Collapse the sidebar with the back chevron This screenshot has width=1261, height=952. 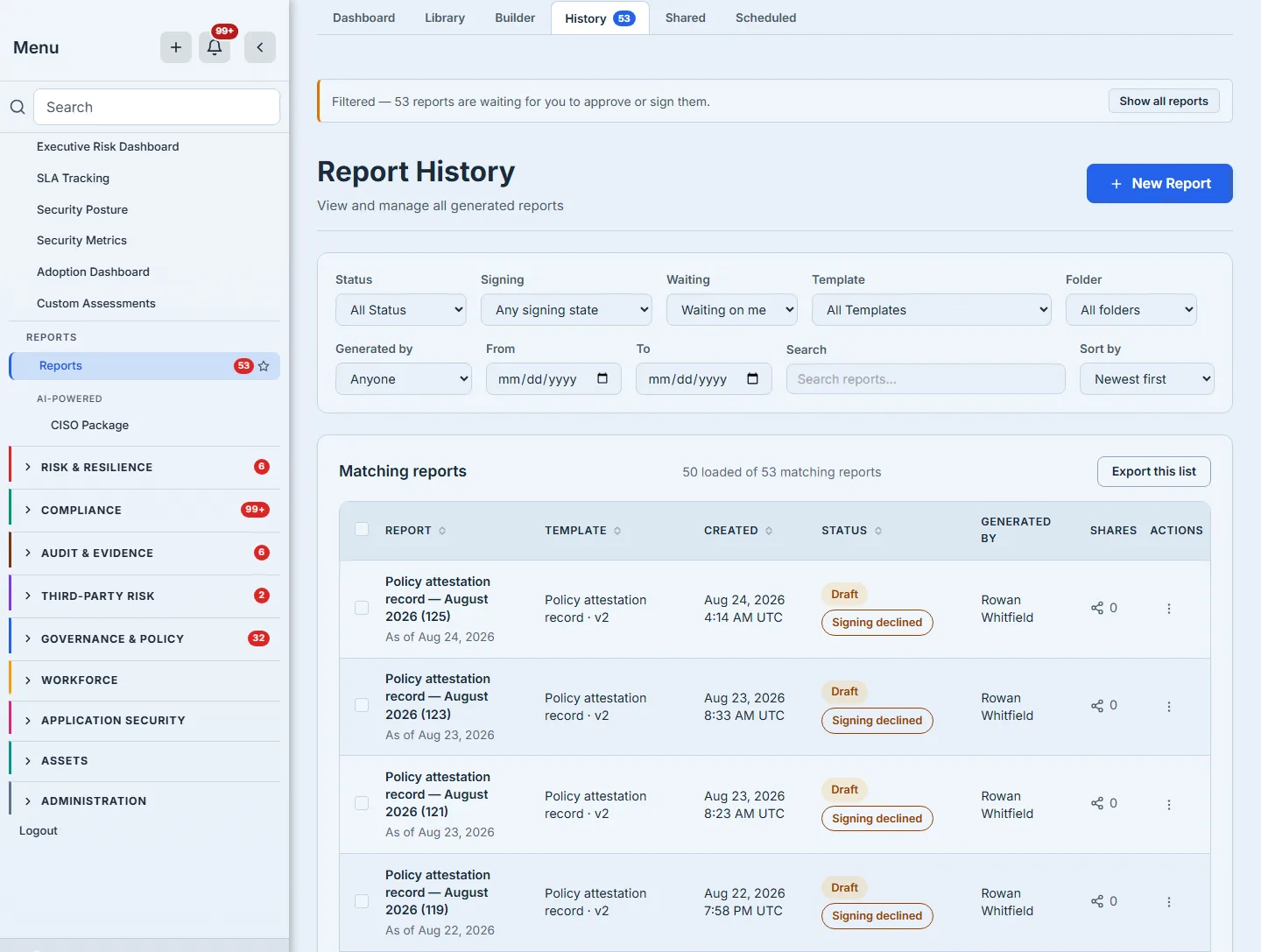[260, 47]
